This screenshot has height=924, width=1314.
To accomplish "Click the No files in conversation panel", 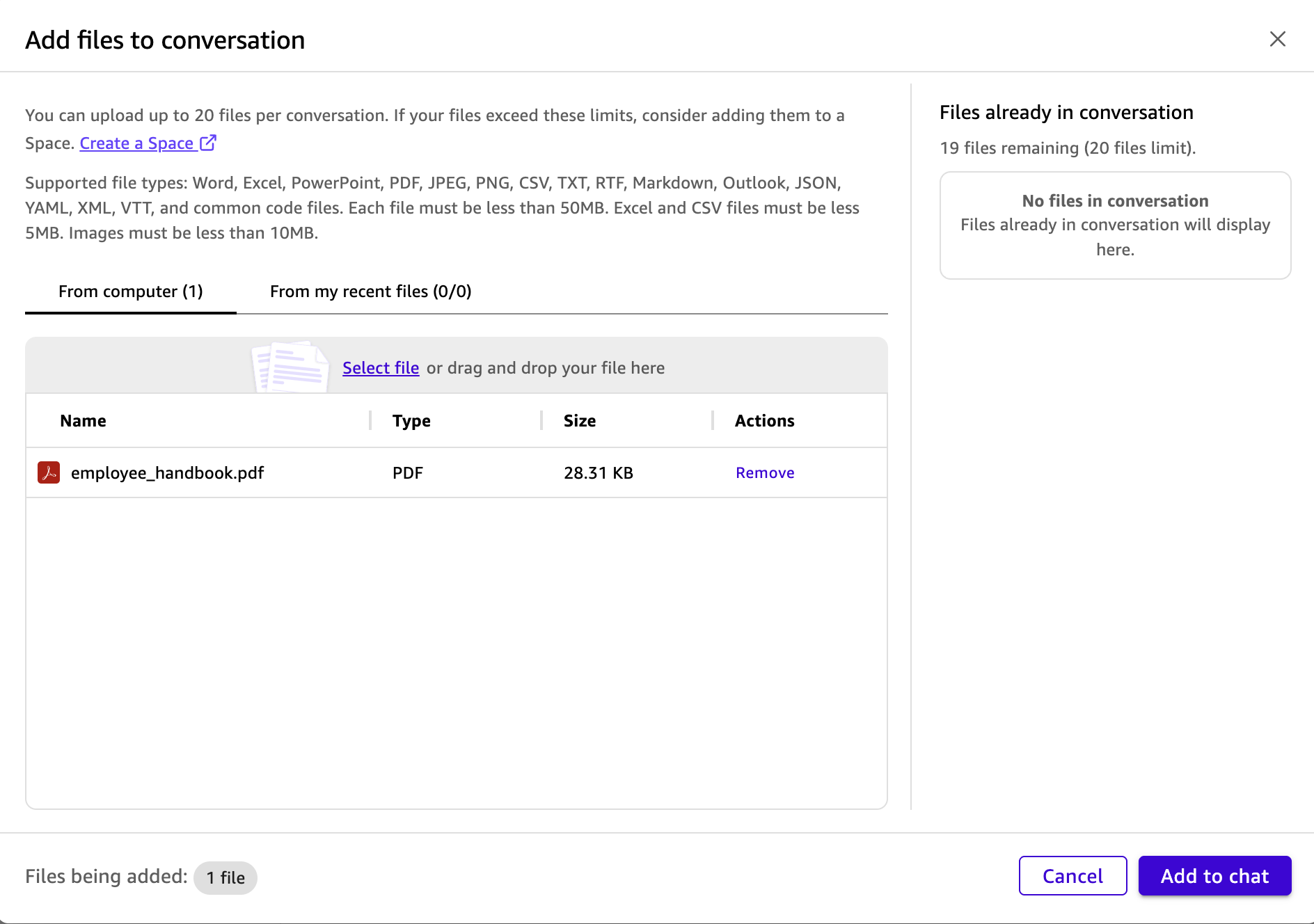I will 1115,225.
